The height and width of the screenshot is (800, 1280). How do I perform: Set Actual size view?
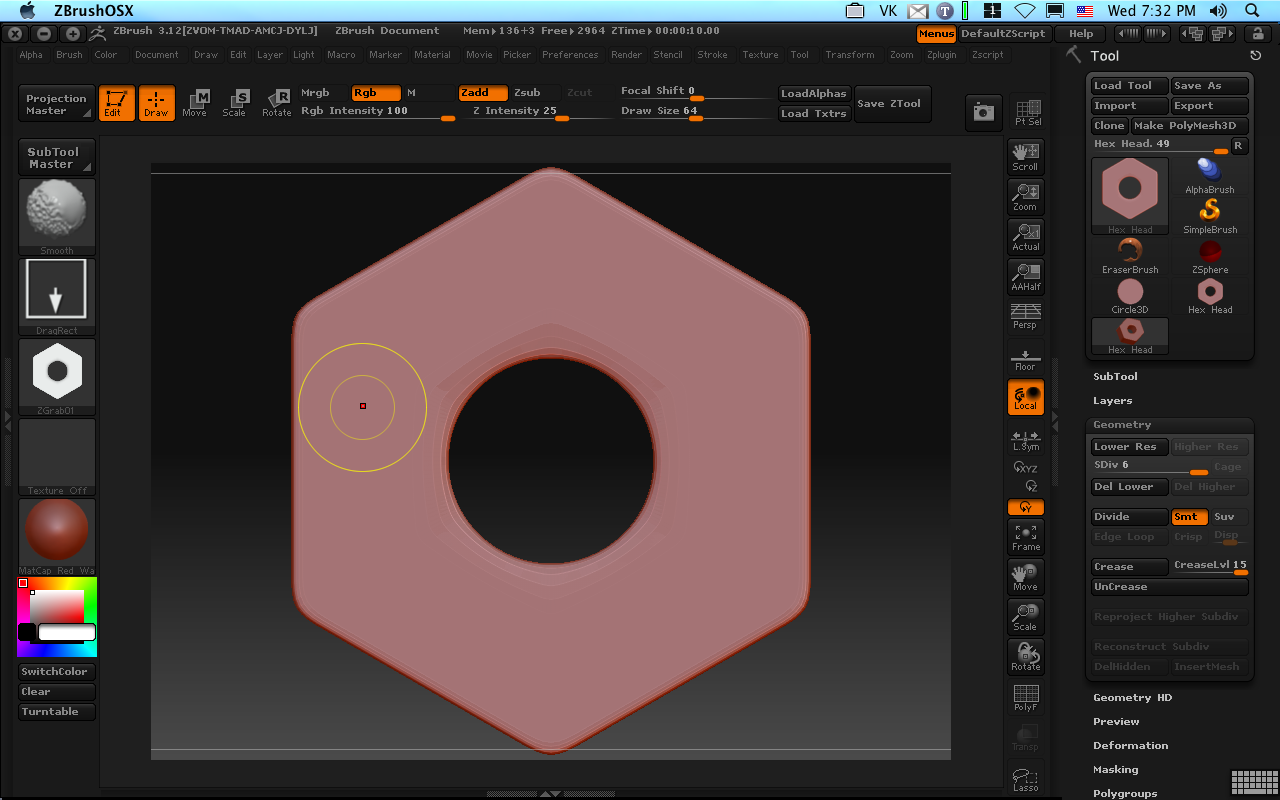1025,236
